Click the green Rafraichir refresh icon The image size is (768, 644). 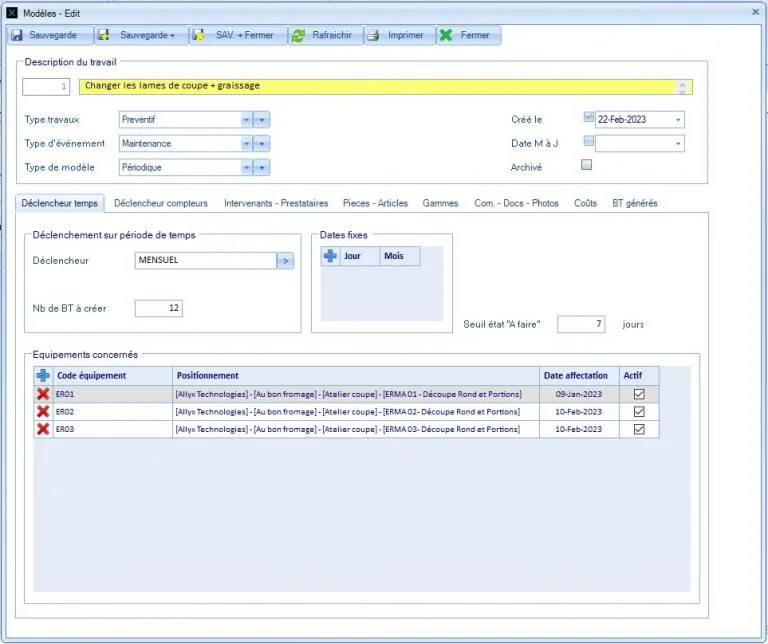pyautogui.click(x=298, y=35)
